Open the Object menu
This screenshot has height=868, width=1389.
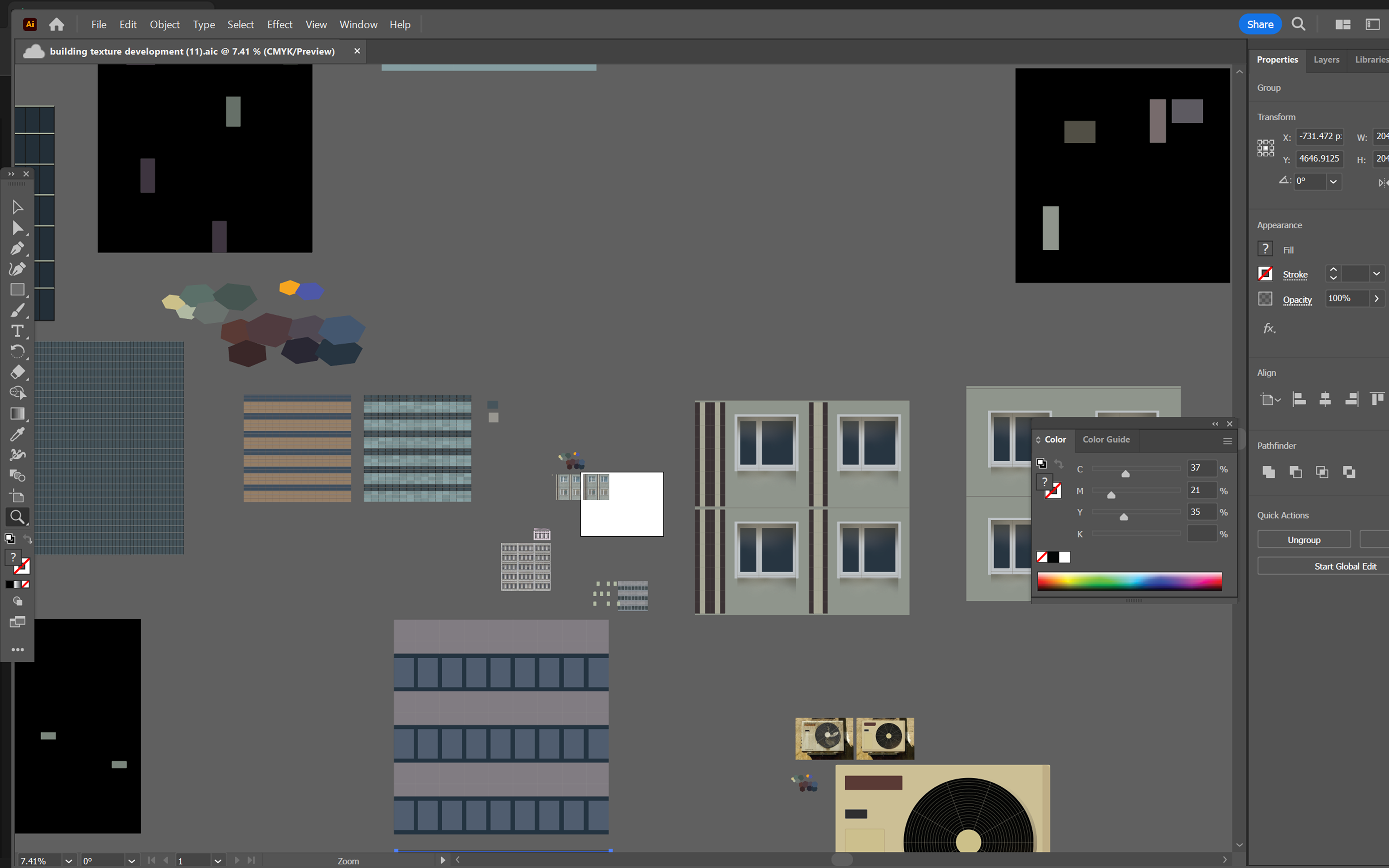(165, 24)
